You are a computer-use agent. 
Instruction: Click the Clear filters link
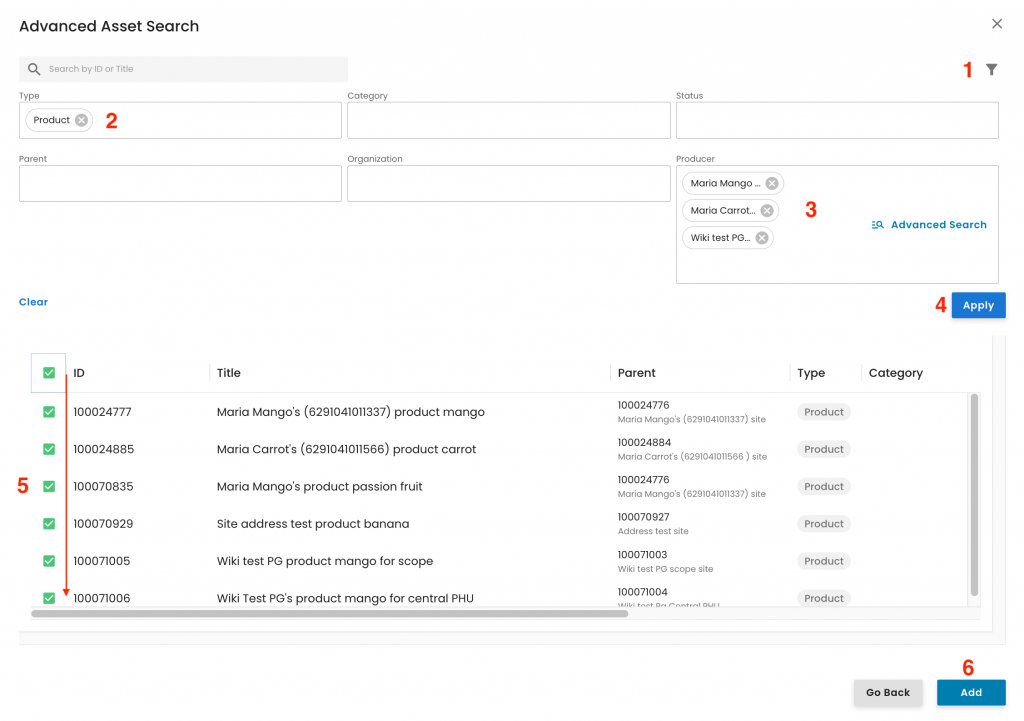tap(33, 302)
